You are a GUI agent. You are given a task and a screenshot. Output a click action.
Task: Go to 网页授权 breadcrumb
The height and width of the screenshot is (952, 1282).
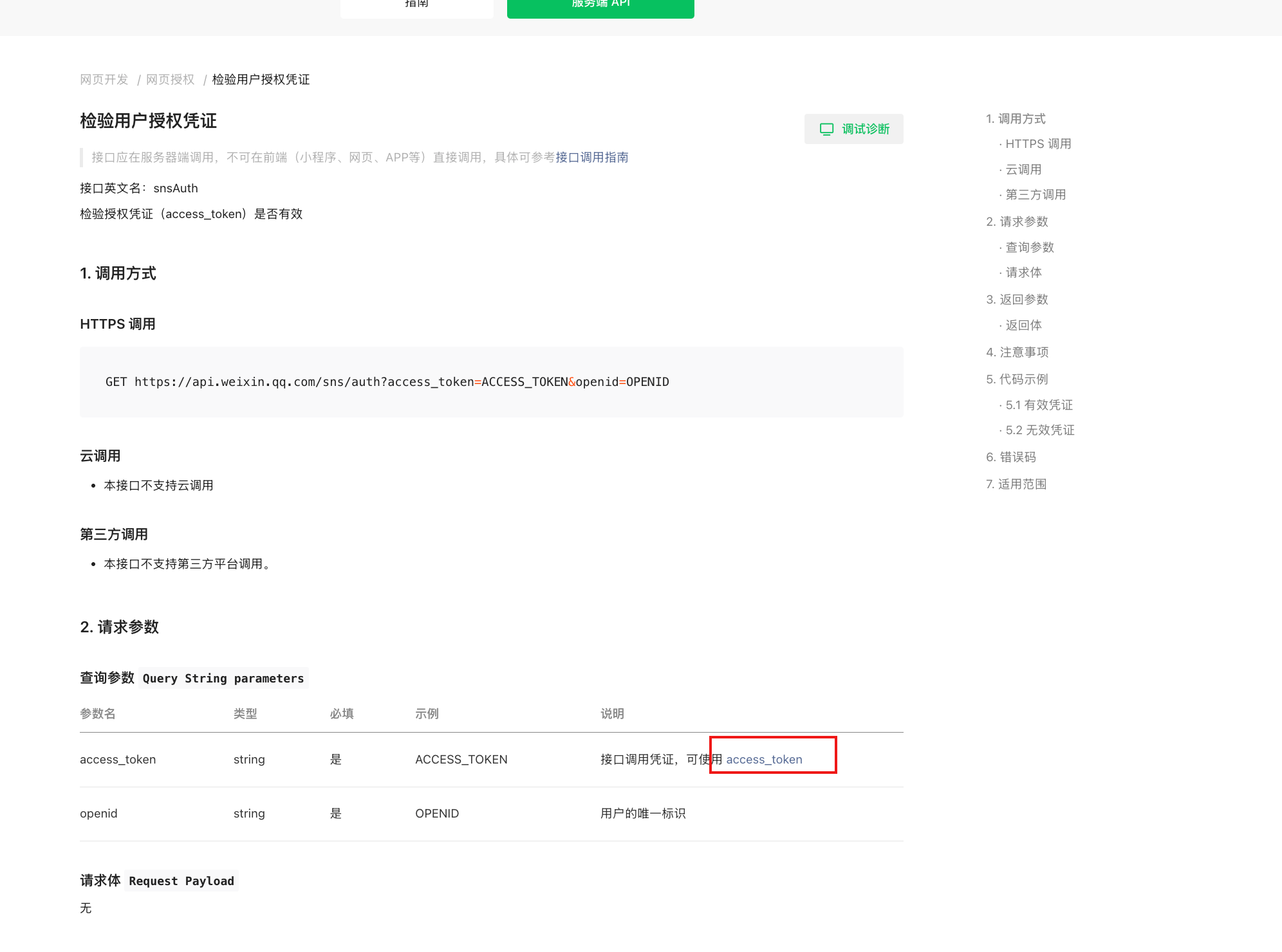point(170,80)
